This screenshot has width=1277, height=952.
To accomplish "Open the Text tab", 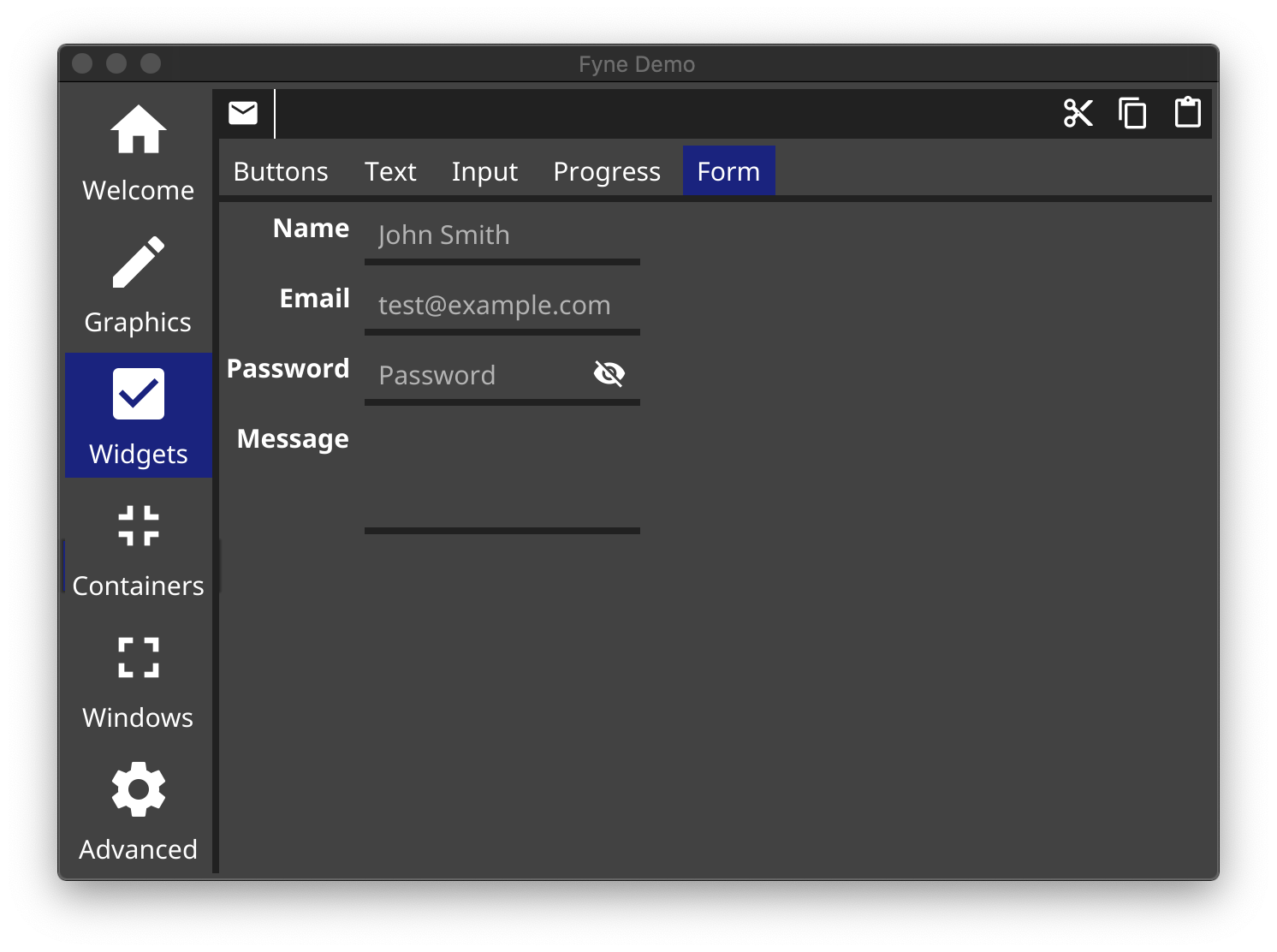I will click(x=390, y=170).
